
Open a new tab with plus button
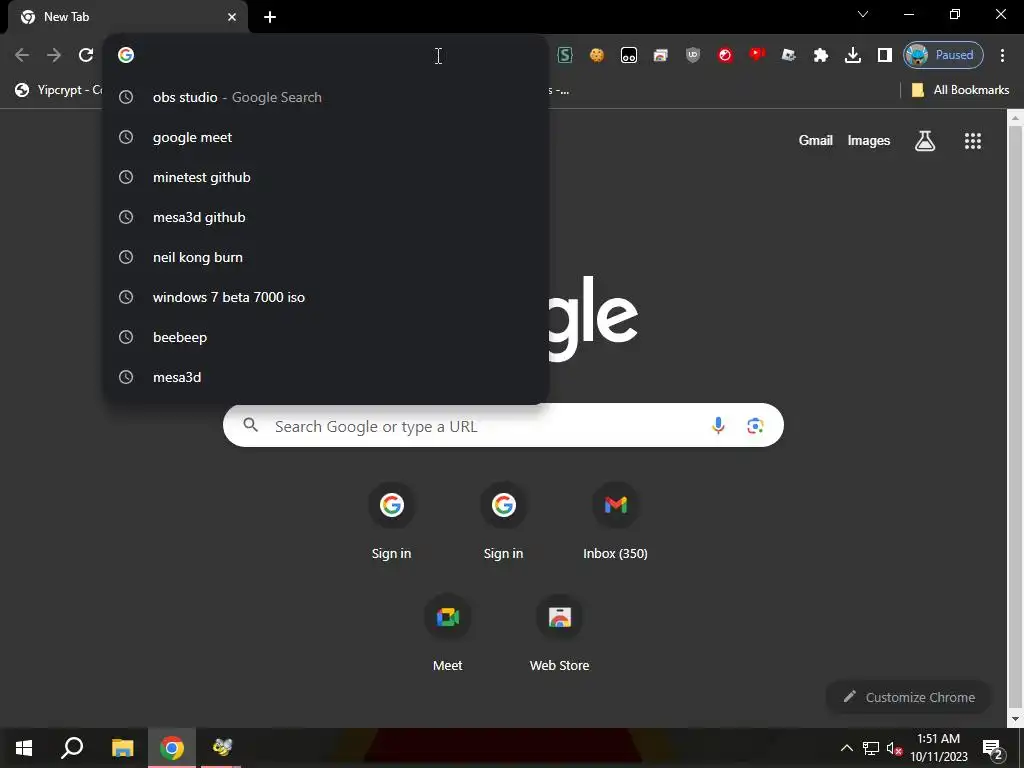tap(270, 17)
